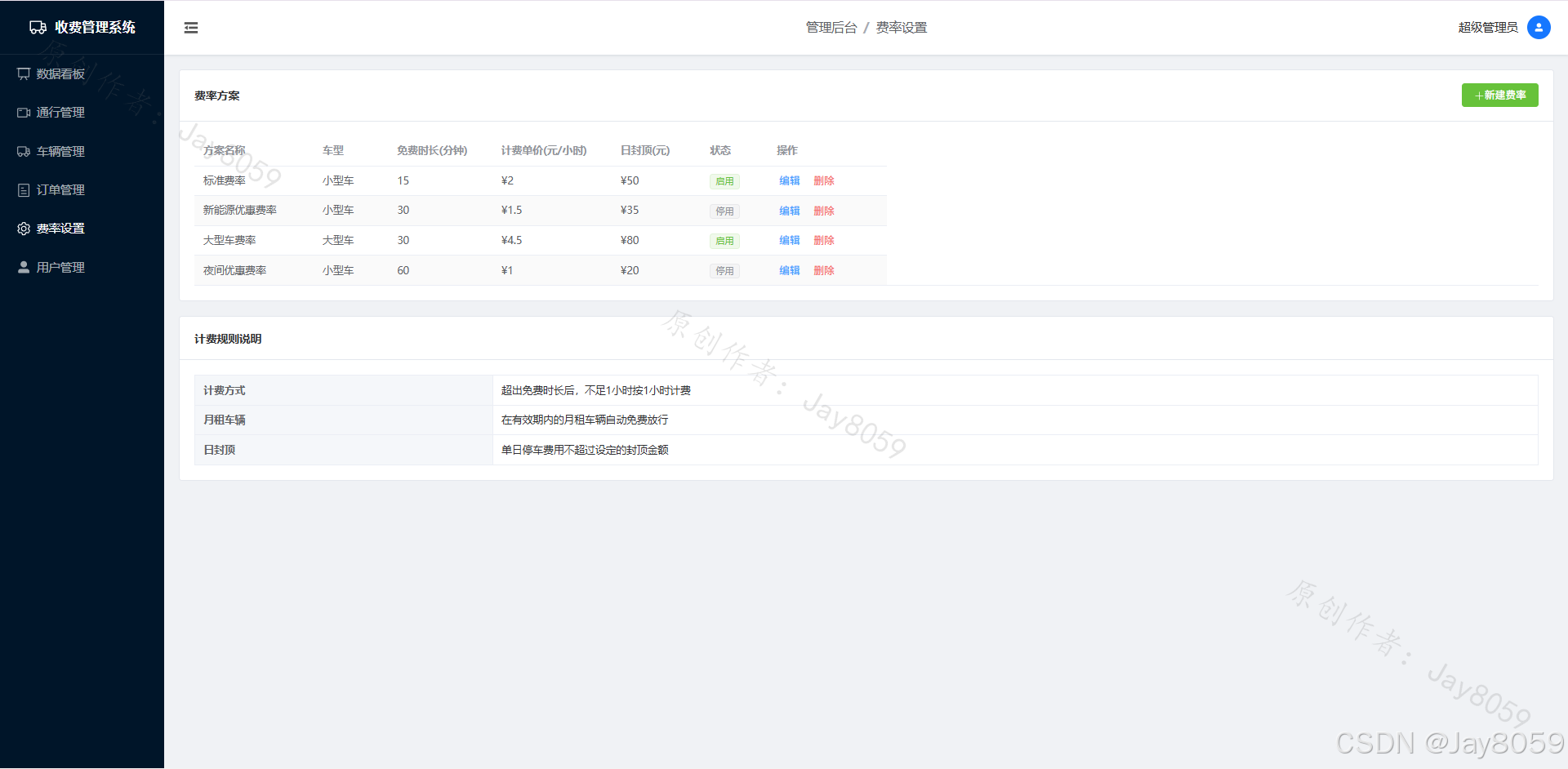Click the 数据看板 dashboard icon
This screenshot has width=1568, height=769.
24,74
